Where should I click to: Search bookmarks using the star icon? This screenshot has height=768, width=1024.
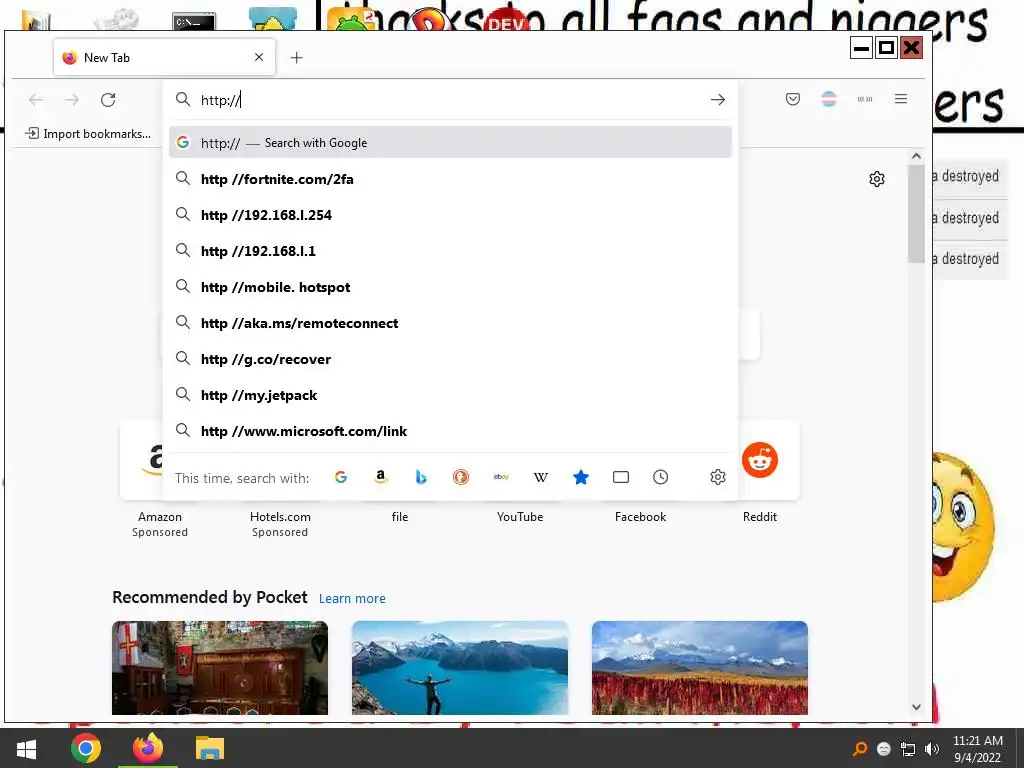click(581, 477)
